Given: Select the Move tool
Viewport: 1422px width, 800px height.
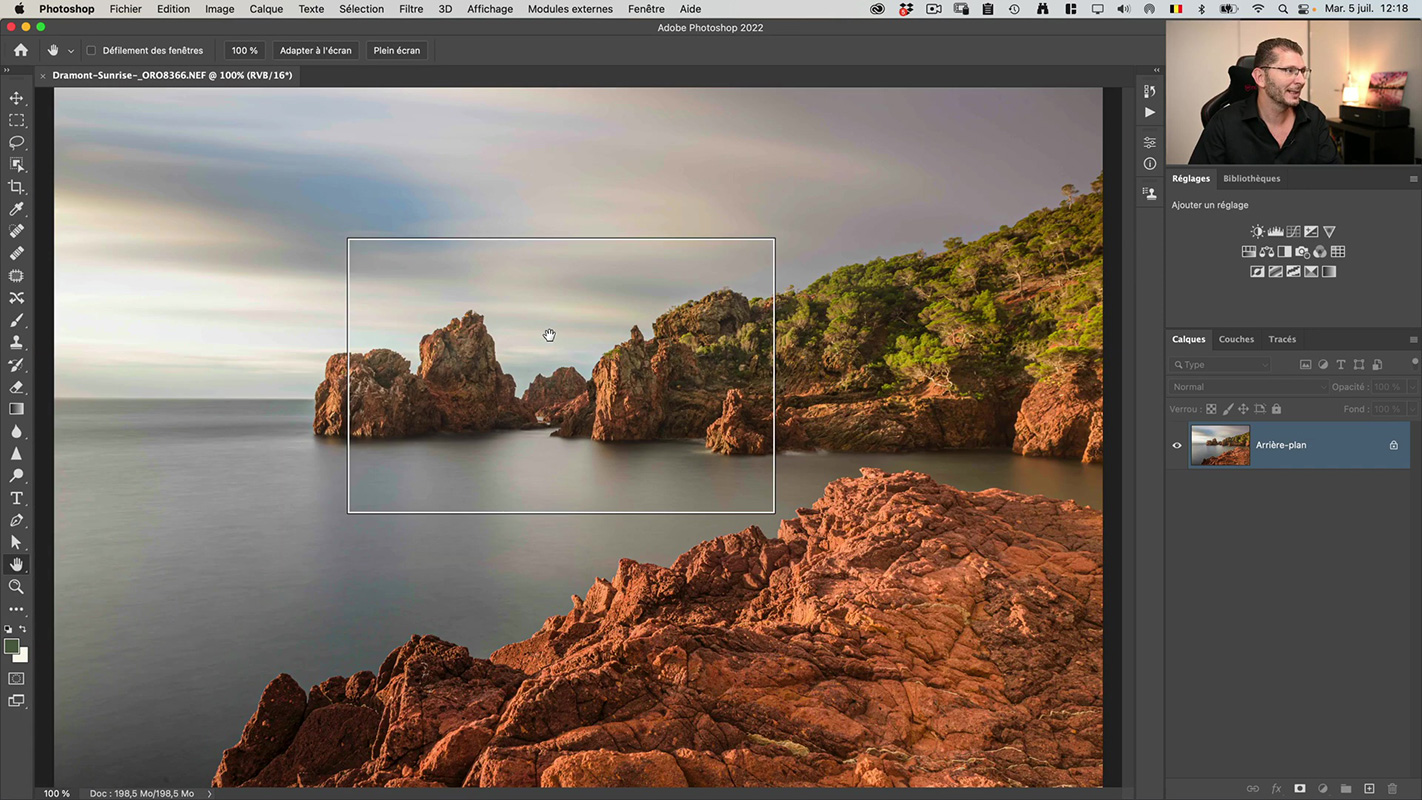Looking at the screenshot, I should pyautogui.click(x=16, y=98).
